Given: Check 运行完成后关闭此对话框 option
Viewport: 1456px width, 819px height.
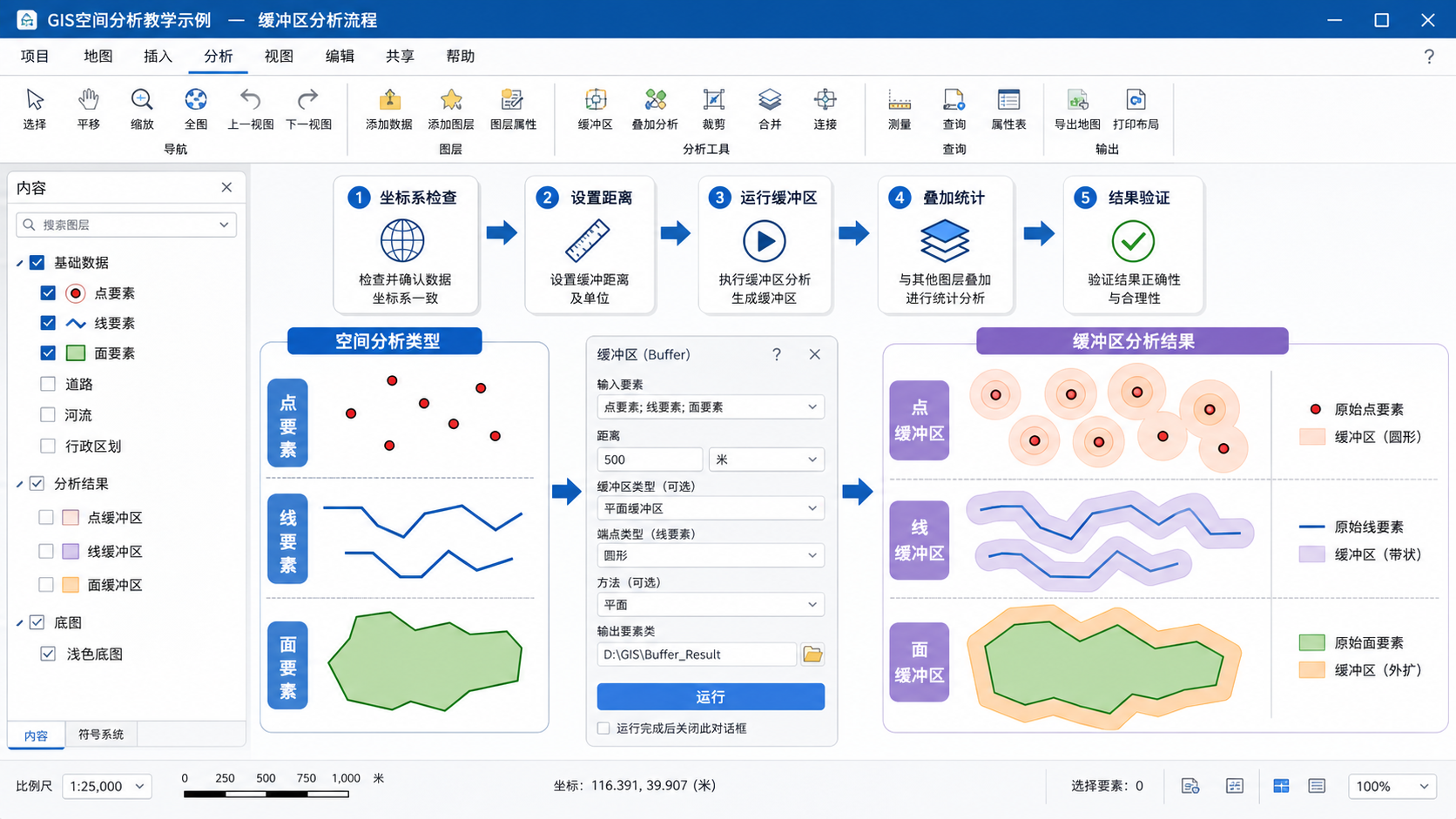Looking at the screenshot, I should [x=603, y=728].
